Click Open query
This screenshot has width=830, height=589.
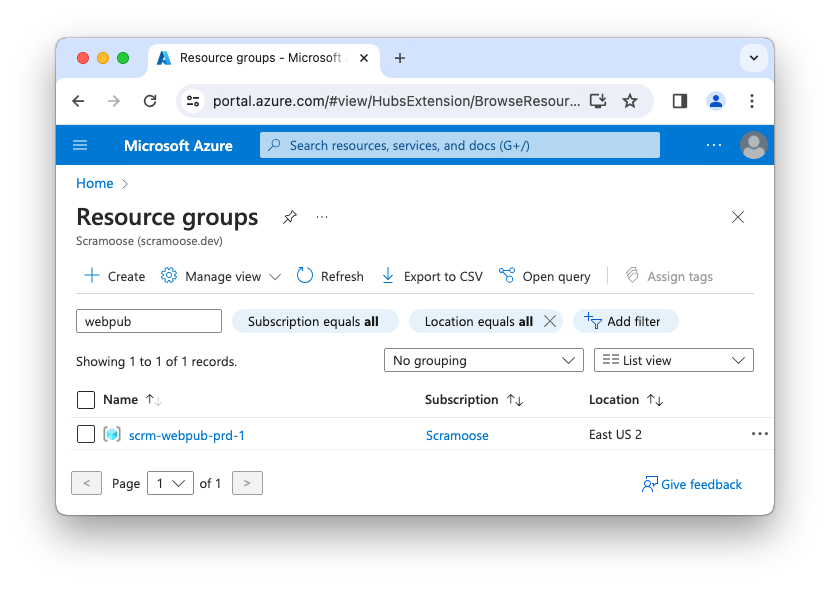545,276
